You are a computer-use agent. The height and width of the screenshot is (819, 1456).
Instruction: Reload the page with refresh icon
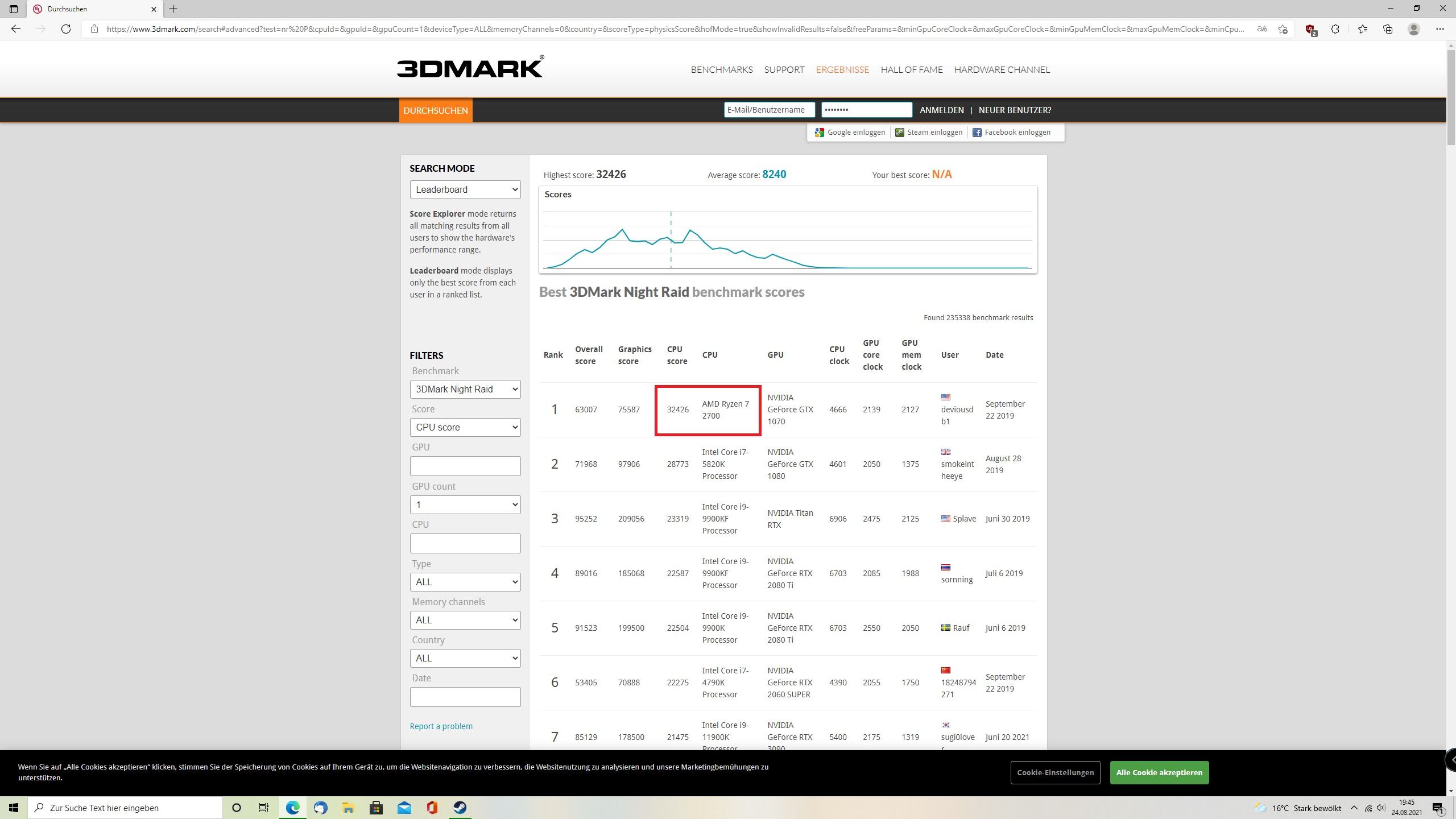pyautogui.click(x=66, y=29)
